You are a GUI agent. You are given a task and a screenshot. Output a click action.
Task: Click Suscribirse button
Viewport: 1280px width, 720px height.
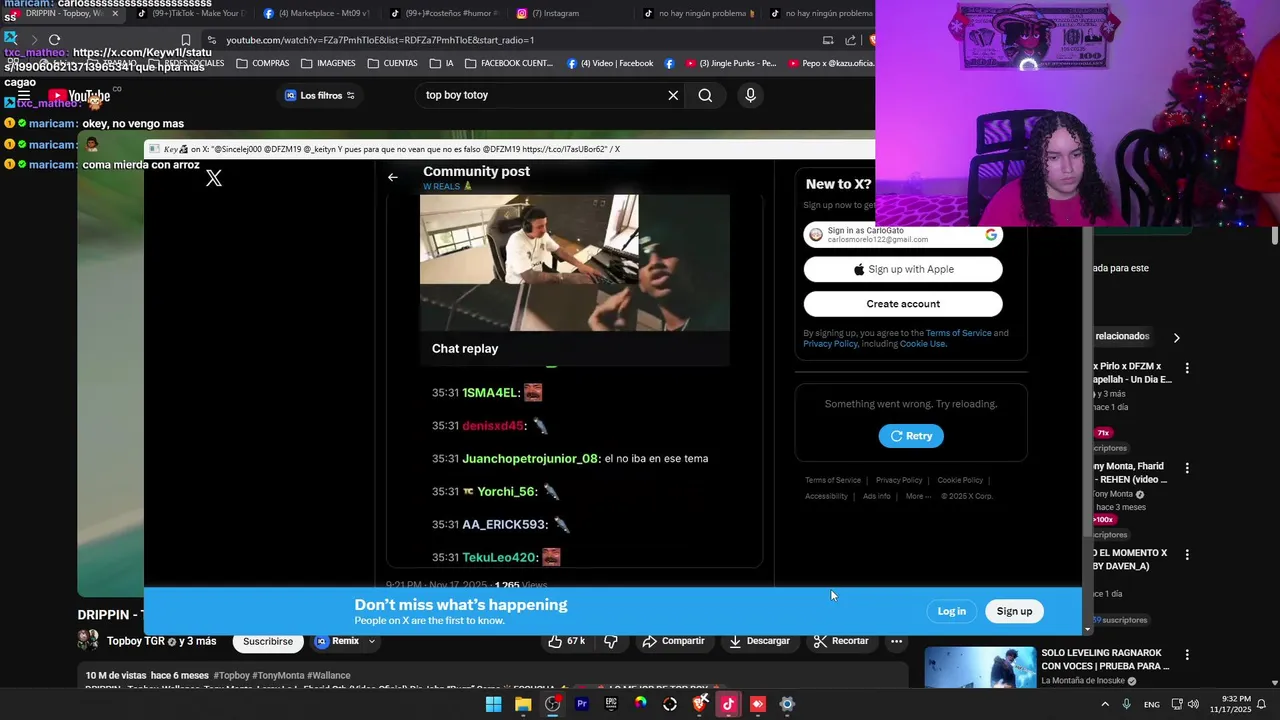[x=268, y=641]
